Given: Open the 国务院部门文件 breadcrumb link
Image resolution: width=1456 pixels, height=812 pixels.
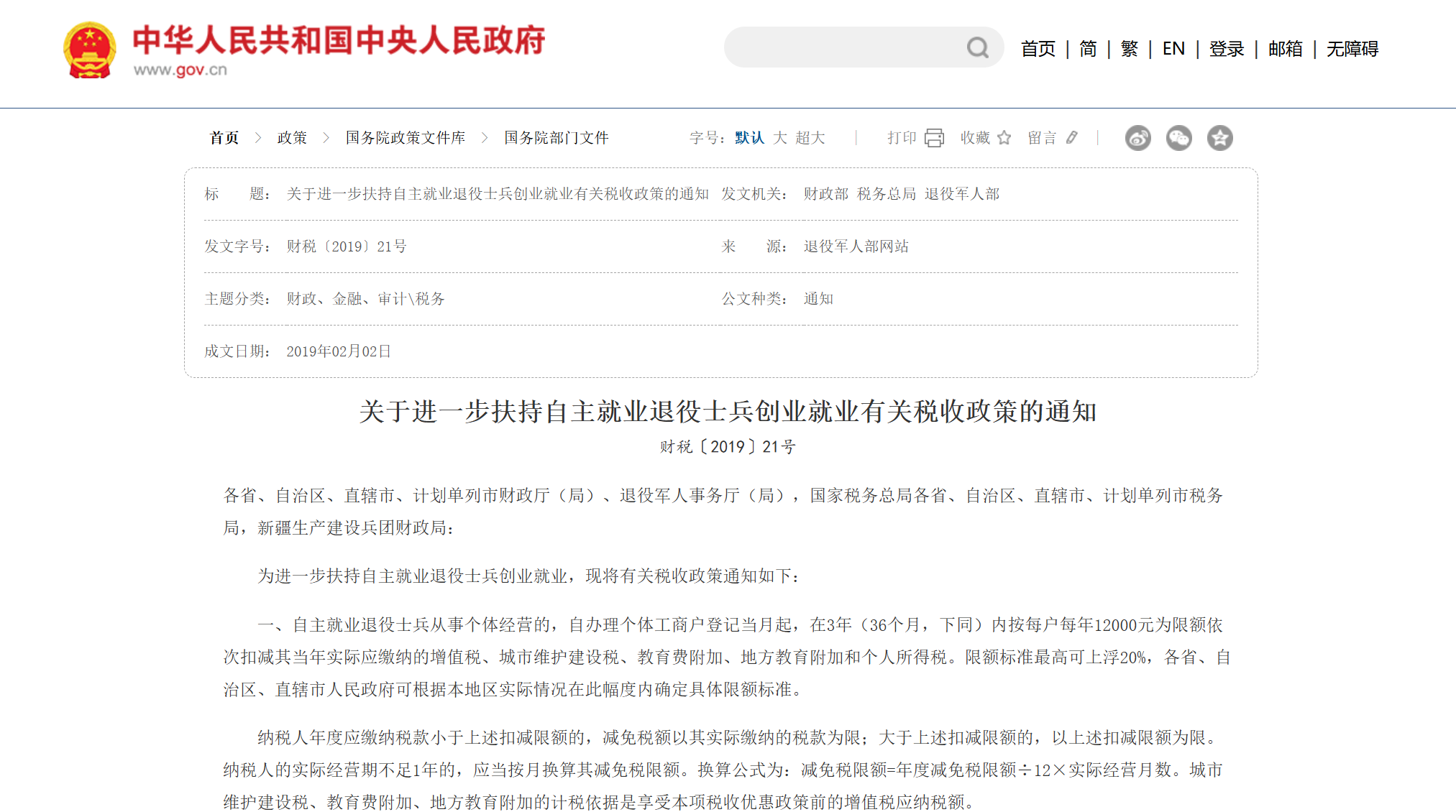Looking at the screenshot, I should [559, 138].
